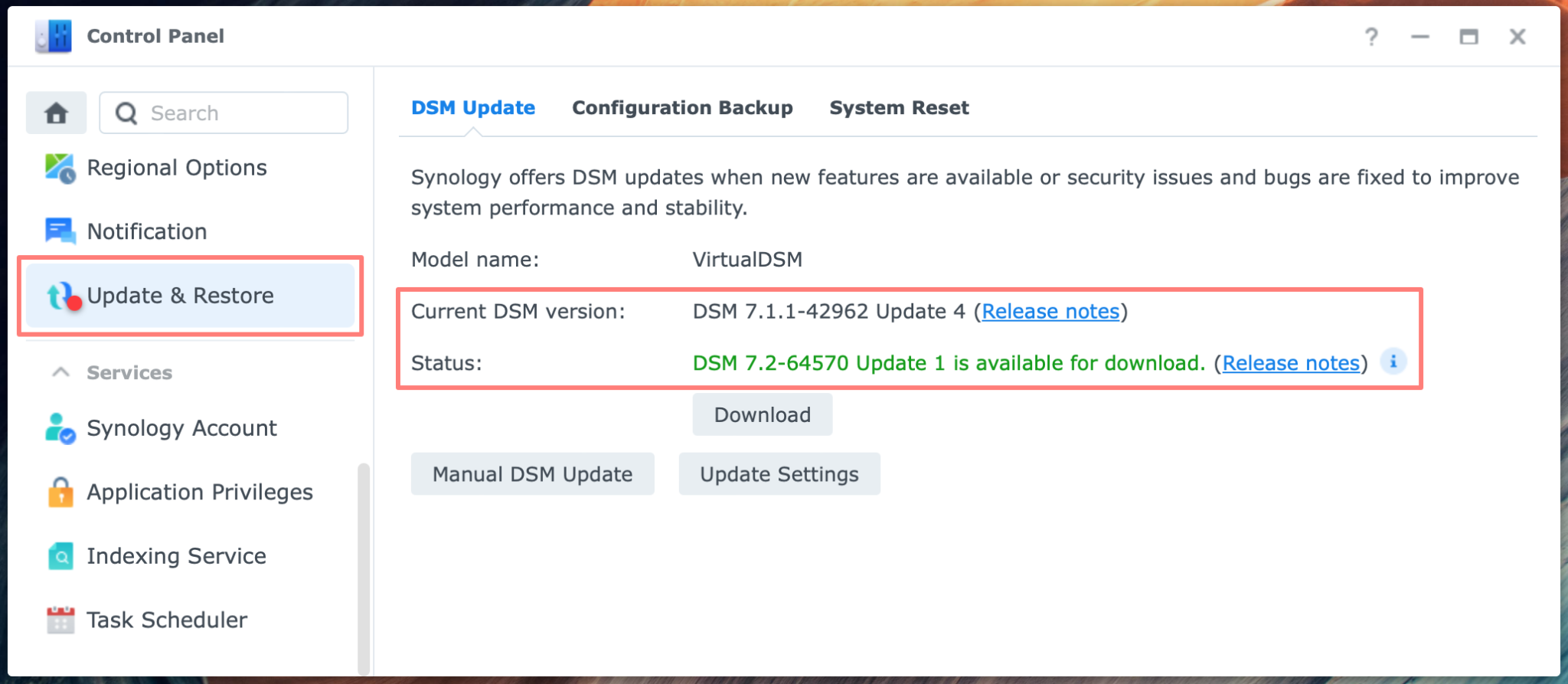Viewport: 1568px width, 684px height.
Task: Maximize the Control Panel window
Action: coord(1468,36)
